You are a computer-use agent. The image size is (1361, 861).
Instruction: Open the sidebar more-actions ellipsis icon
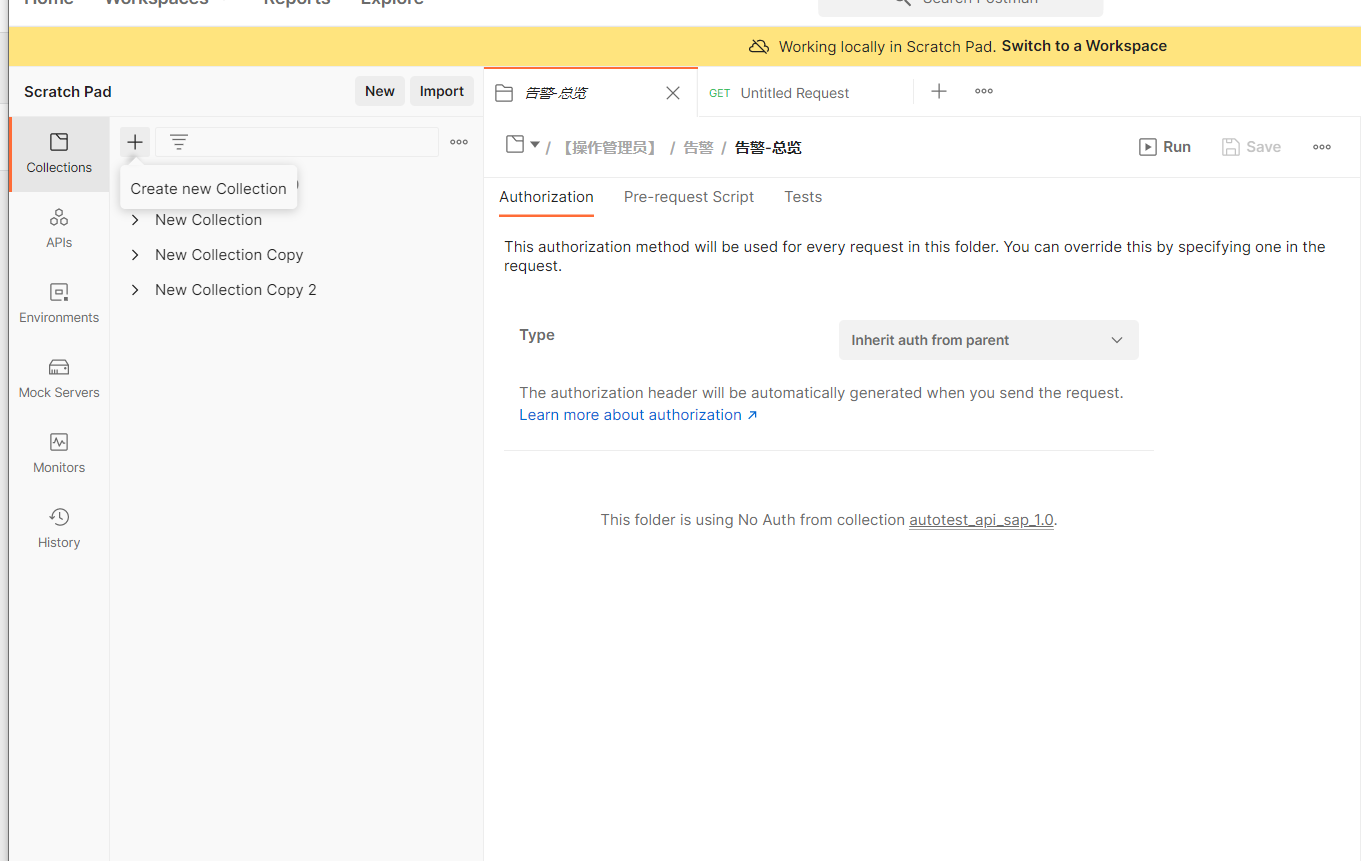coord(458,141)
